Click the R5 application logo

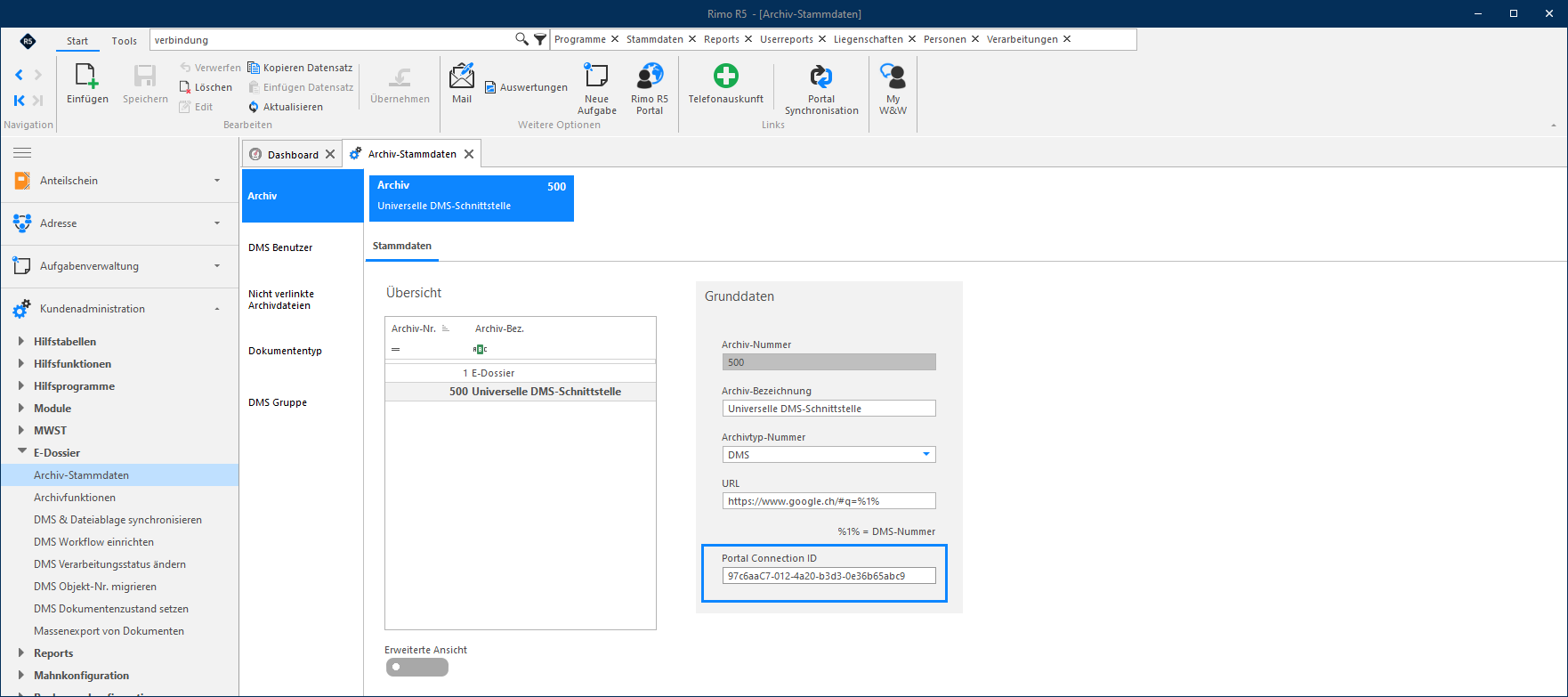pyautogui.click(x=28, y=41)
